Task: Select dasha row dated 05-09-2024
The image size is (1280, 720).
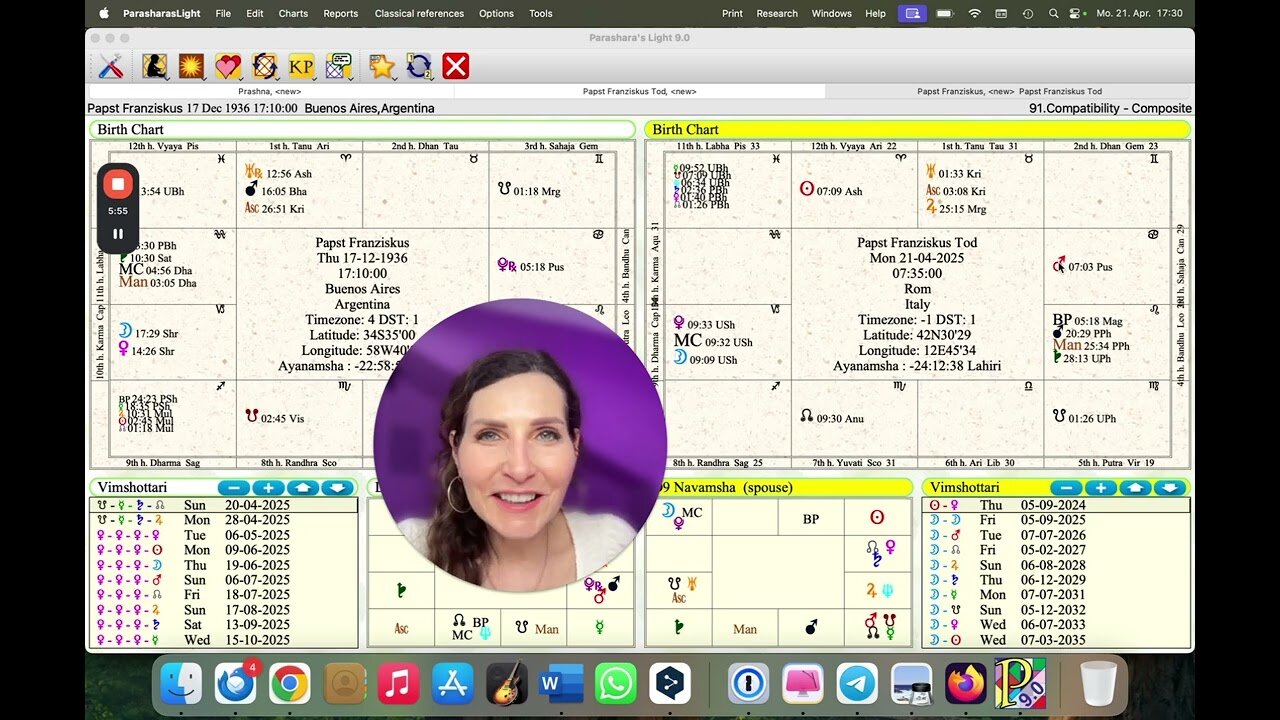Action: [1056, 506]
